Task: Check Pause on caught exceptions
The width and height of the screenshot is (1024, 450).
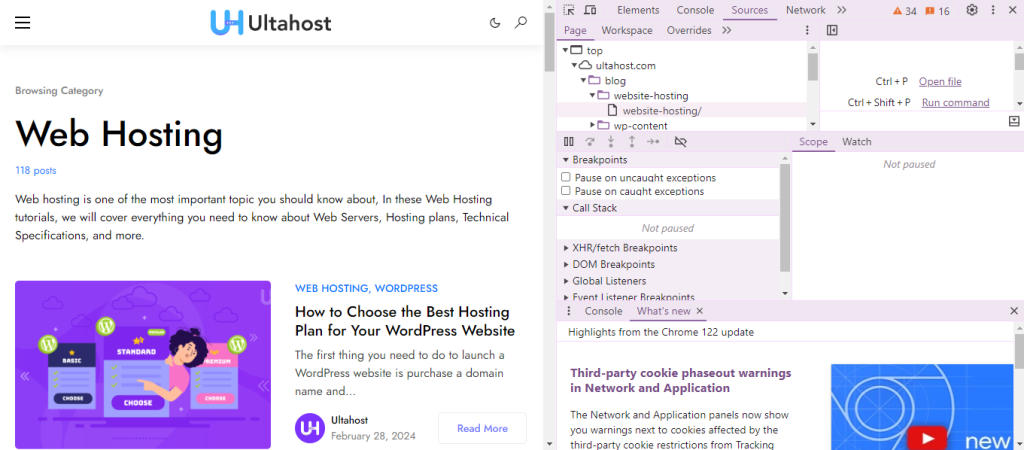Action: (566, 191)
